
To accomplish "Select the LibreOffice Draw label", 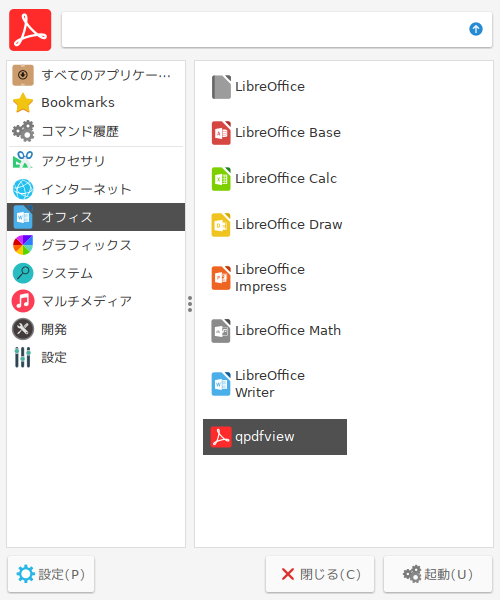I will (288, 224).
